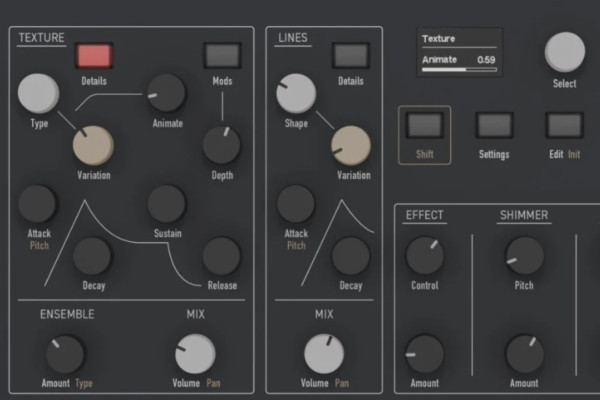Click the EFFECT section title
Screen dimensions: 600x400
(x=424, y=215)
